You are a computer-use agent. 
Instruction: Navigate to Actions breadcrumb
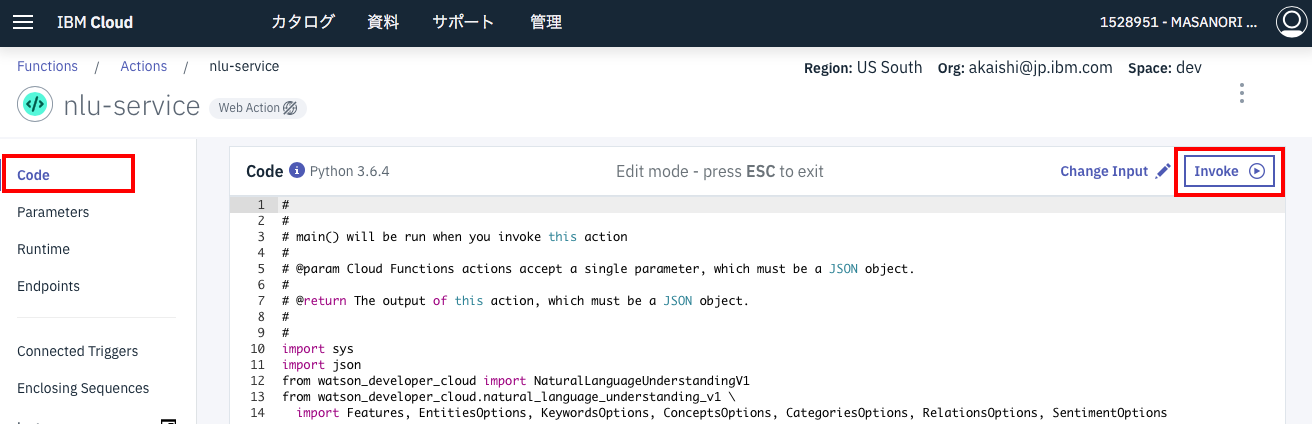[144, 66]
